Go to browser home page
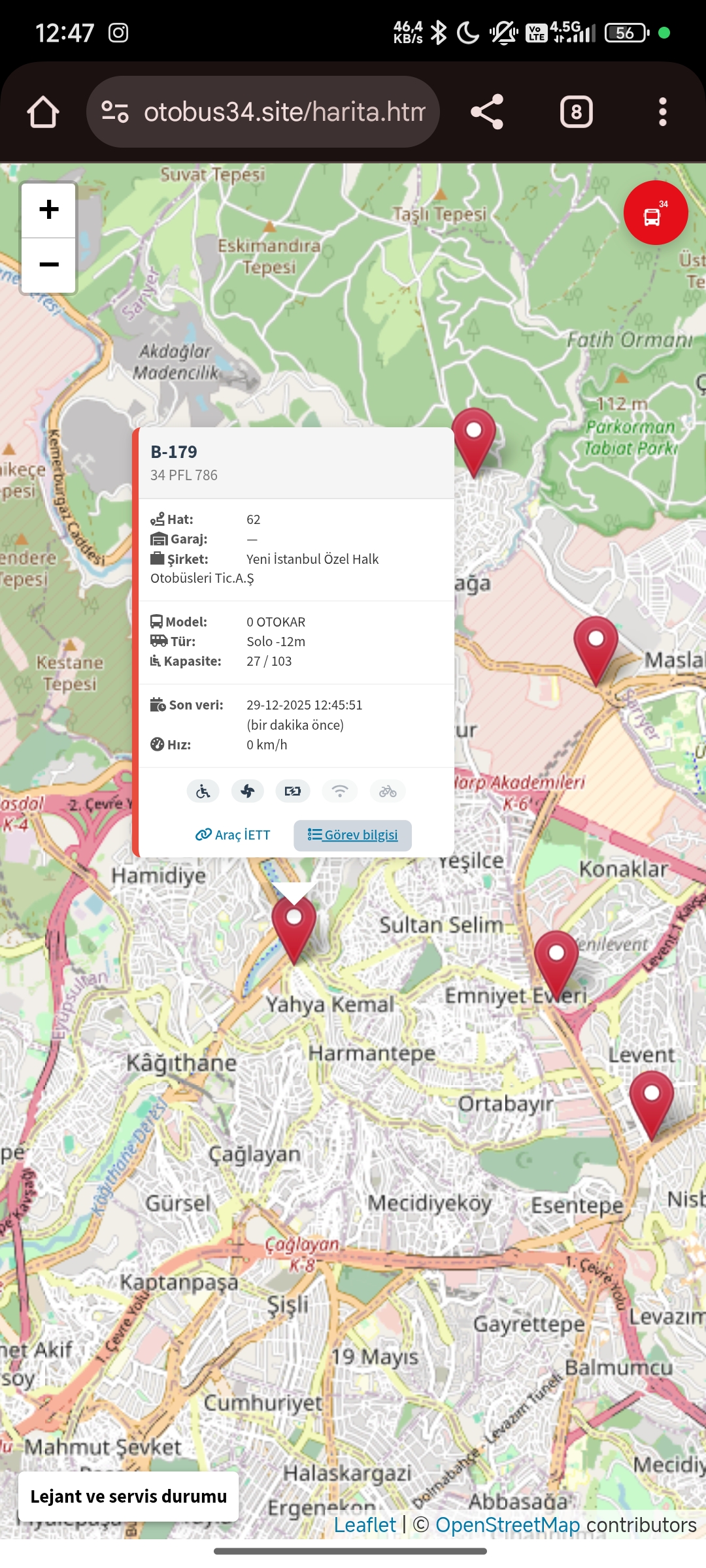Image resolution: width=706 pixels, height=1568 pixels. tap(43, 112)
